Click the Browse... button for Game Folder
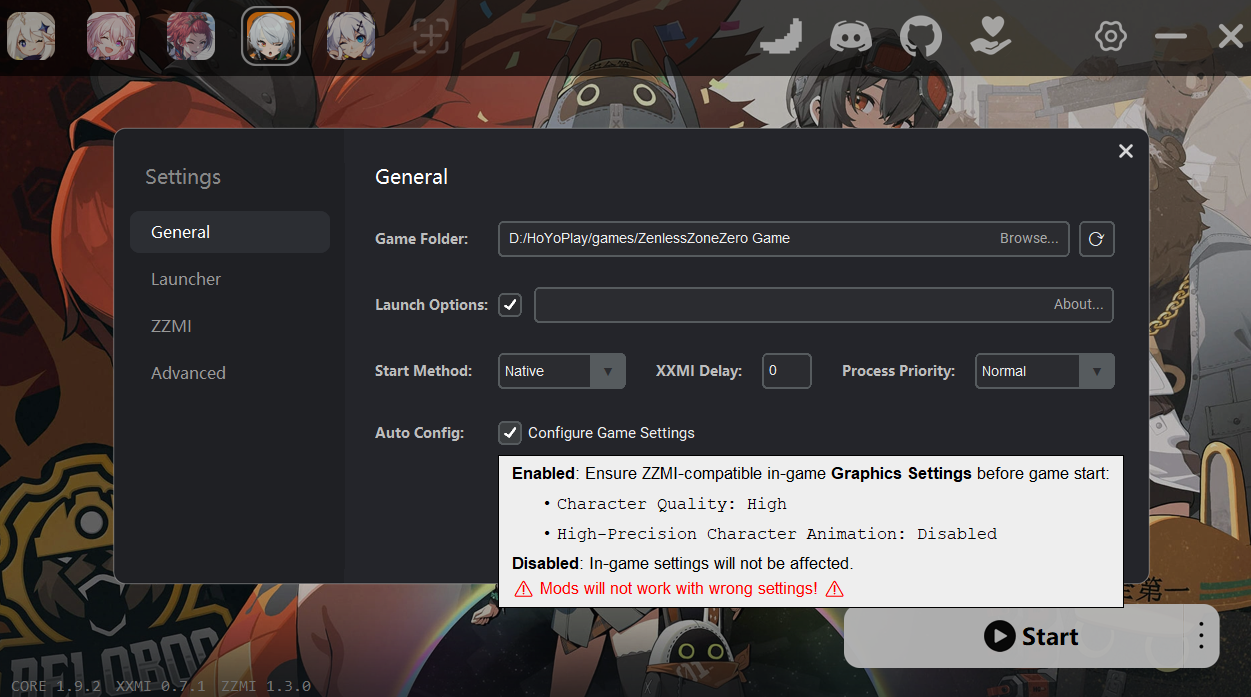Screen dimensions: 1251x697 [x=1029, y=239]
